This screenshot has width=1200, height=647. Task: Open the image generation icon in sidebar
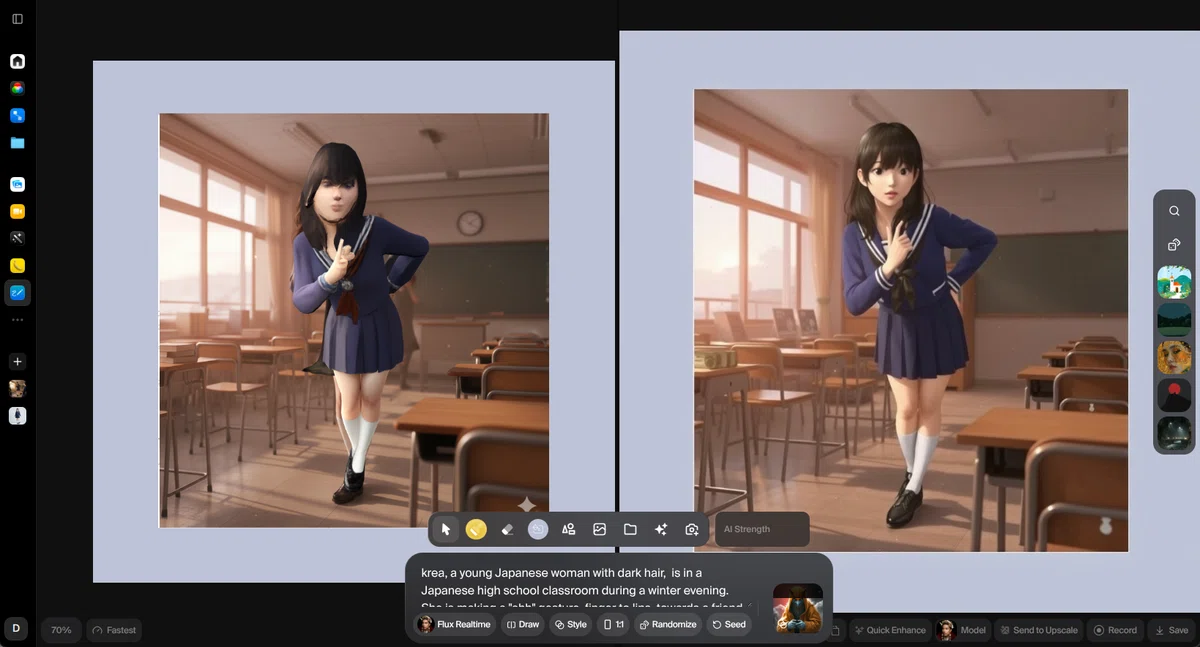point(17,184)
